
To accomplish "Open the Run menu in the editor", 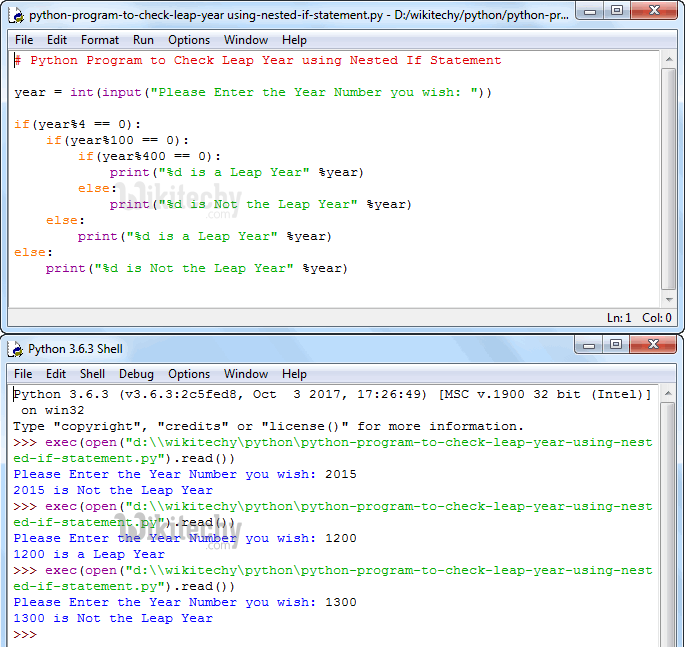I will click(x=143, y=40).
